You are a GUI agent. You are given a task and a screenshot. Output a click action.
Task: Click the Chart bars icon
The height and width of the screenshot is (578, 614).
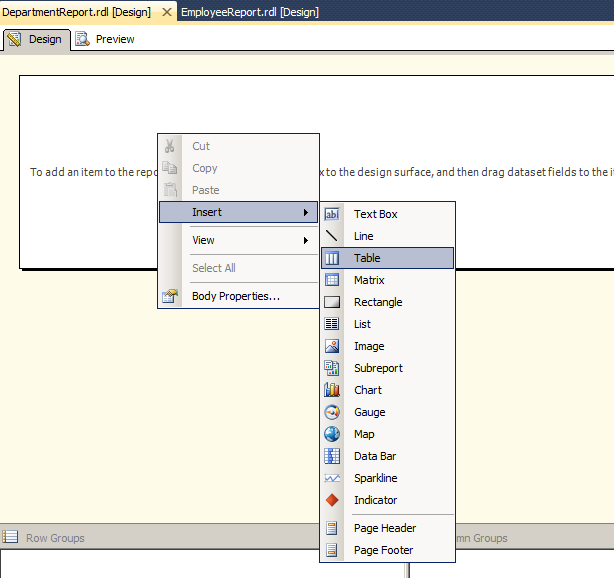tap(332, 390)
